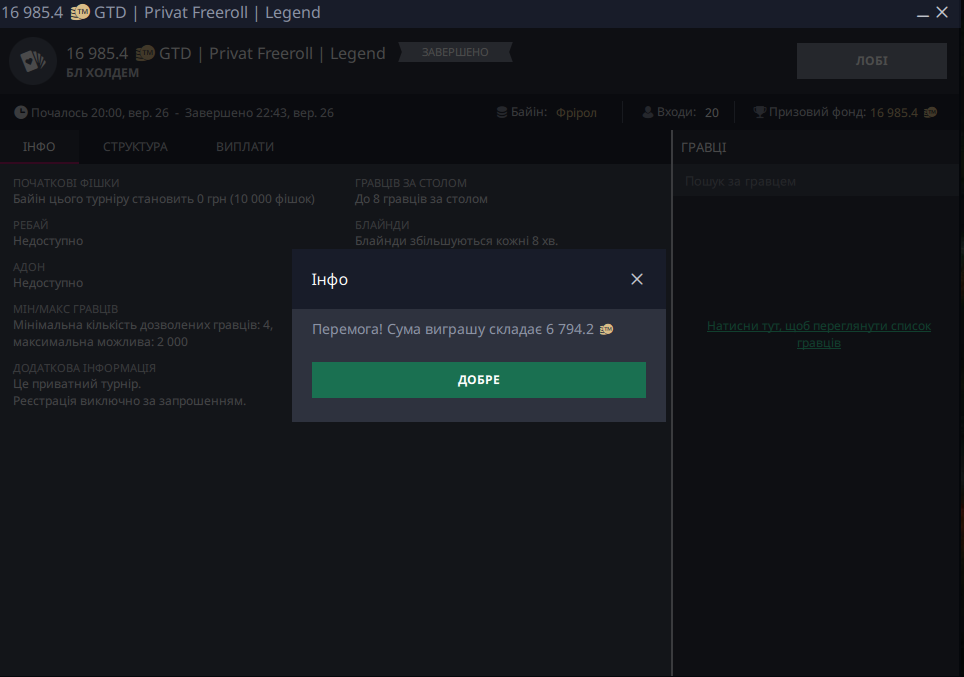Close the tournament window
This screenshot has height=677, width=964.
(942, 12)
